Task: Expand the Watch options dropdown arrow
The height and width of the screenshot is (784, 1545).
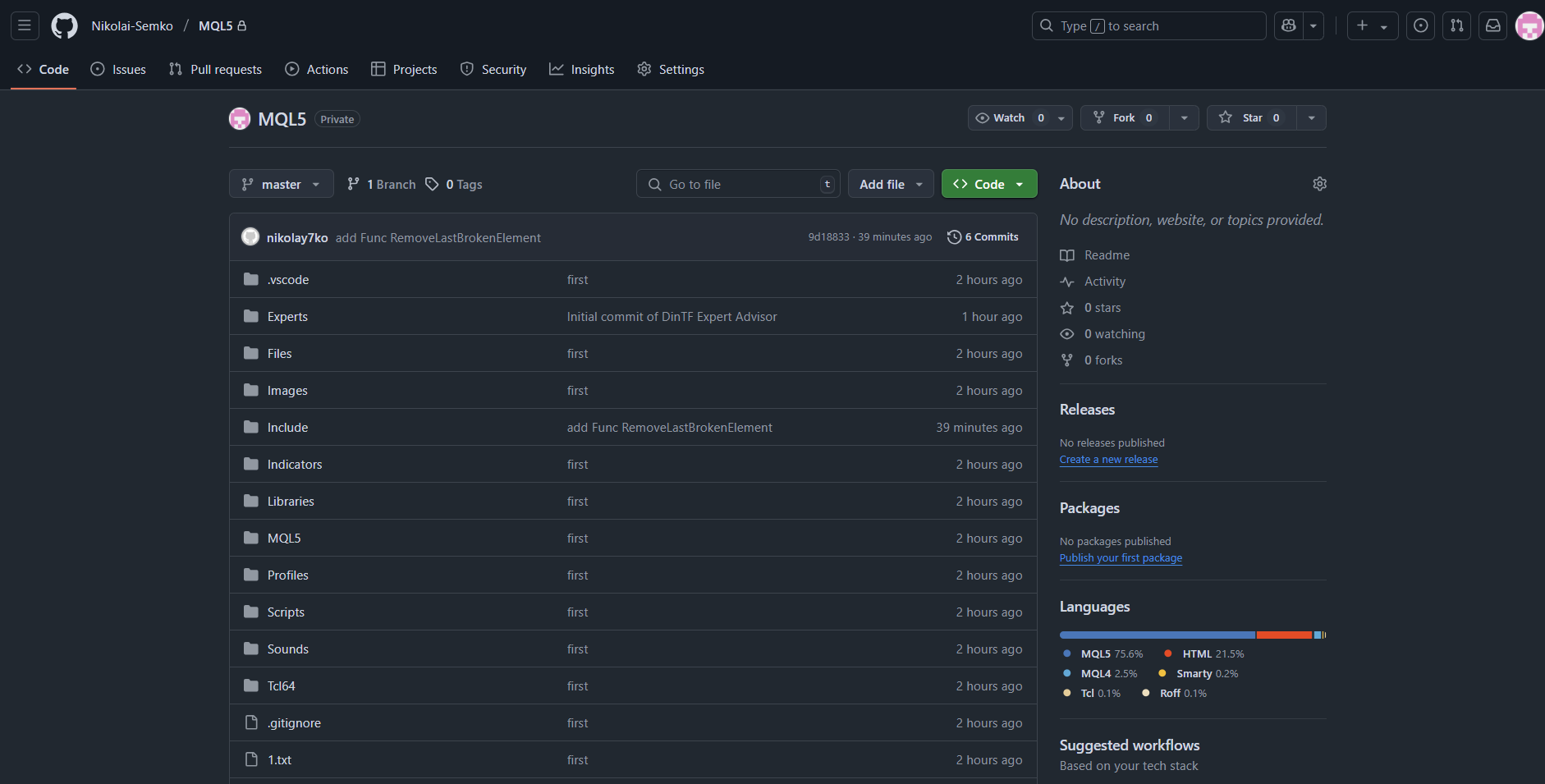Action: pyautogui.click(x=1061, y=118)
